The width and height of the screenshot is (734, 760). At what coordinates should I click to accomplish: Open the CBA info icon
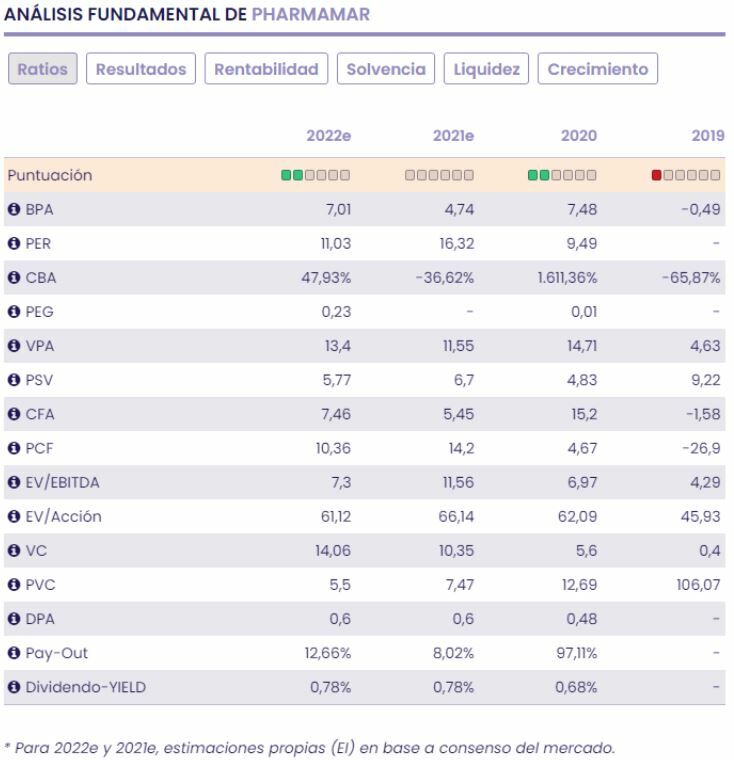click(x=14, y=278)
